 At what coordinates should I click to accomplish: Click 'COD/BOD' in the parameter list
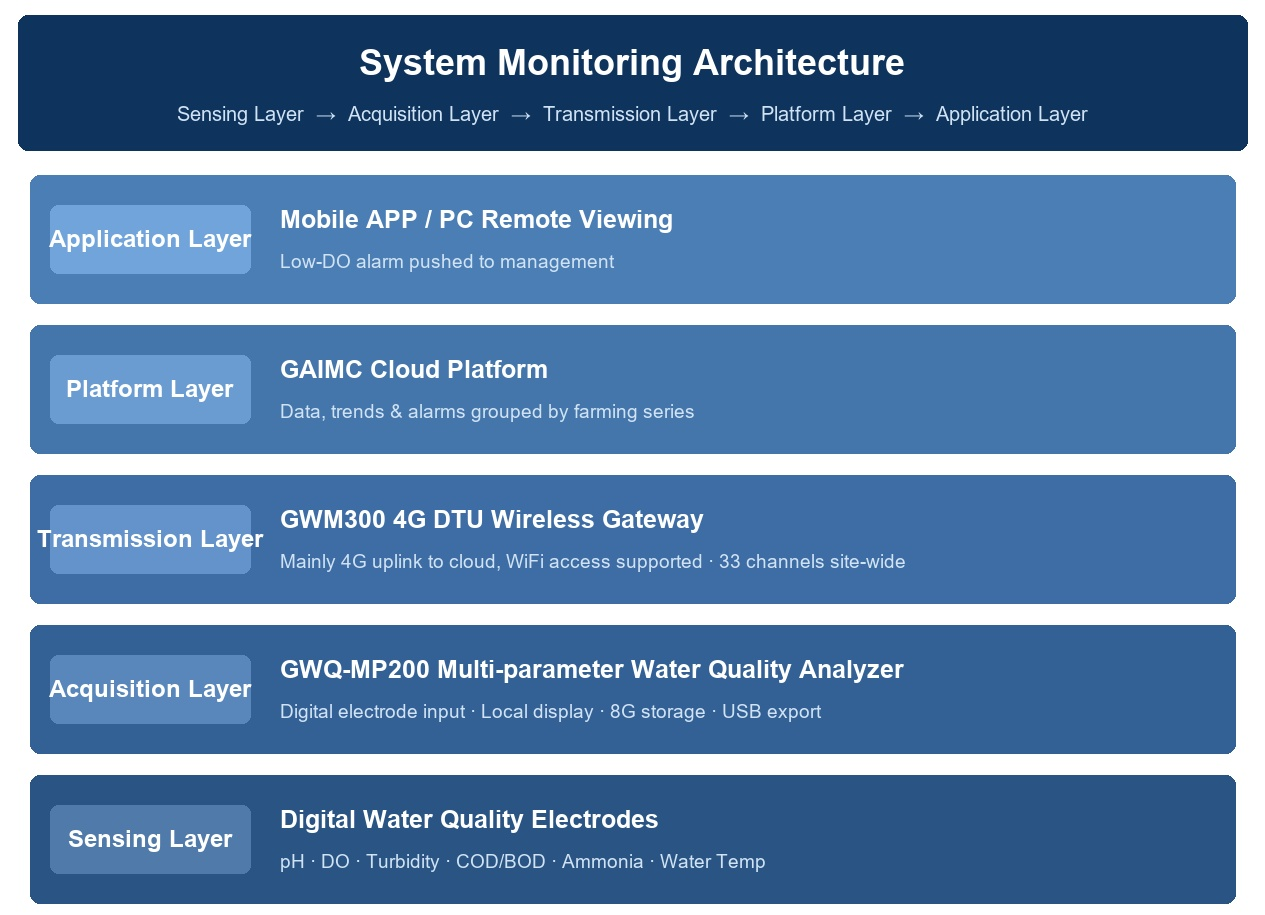[x=501, y=862]
